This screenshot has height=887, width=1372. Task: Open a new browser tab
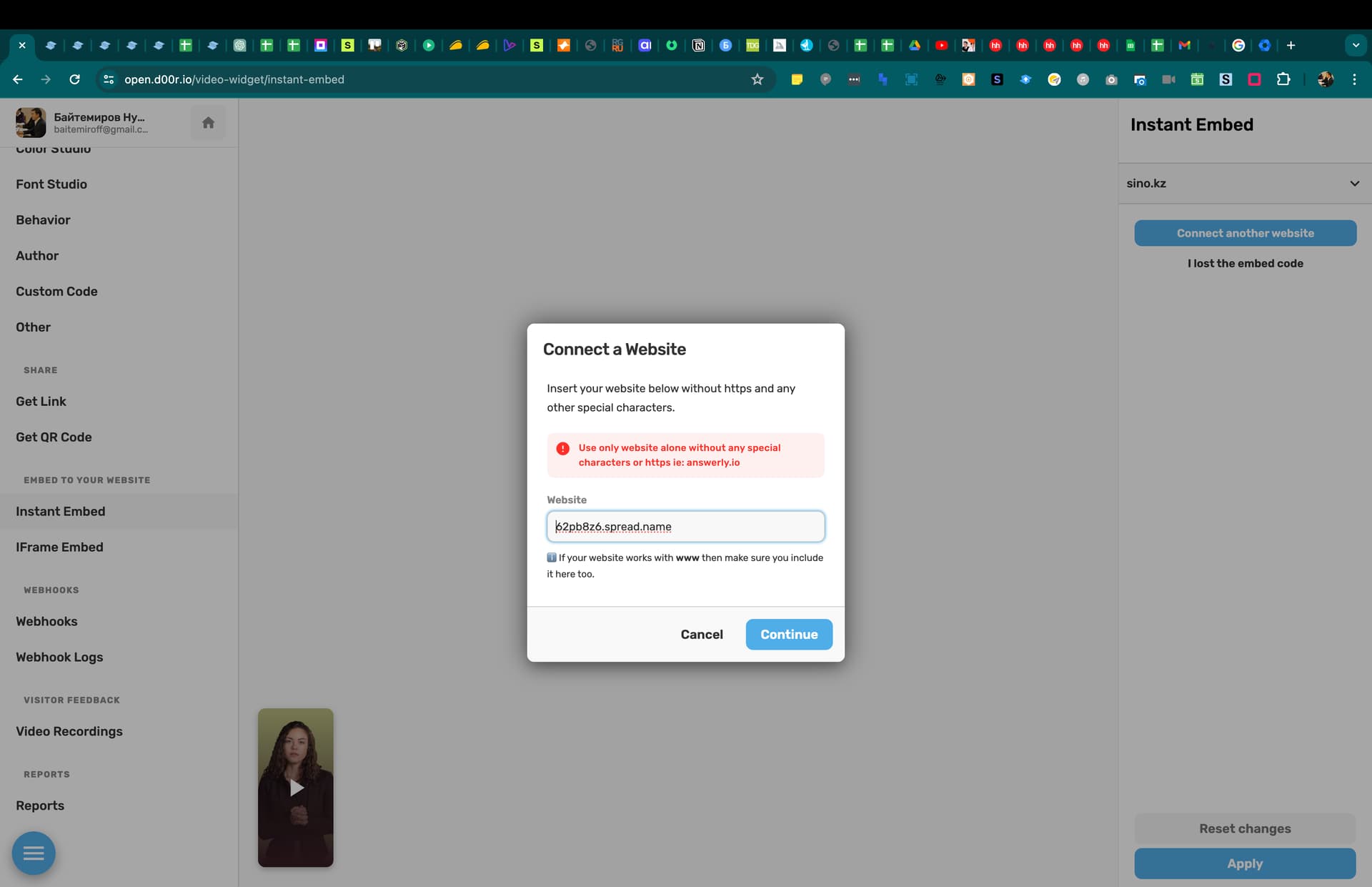point(1291,45)
